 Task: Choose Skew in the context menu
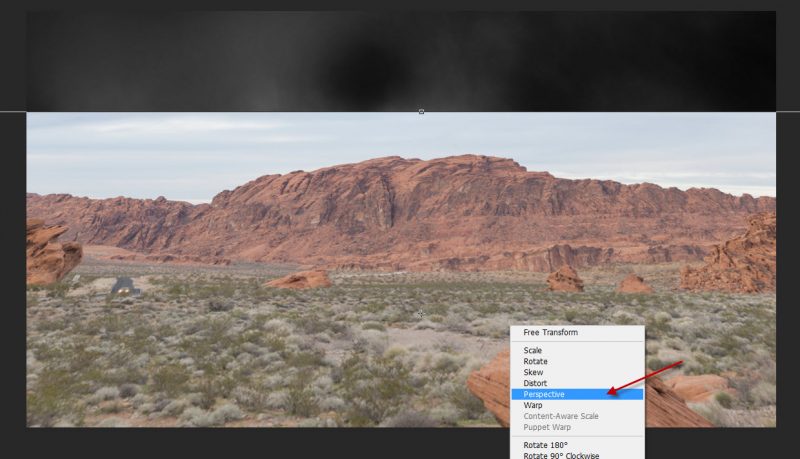tap(533, 372)
